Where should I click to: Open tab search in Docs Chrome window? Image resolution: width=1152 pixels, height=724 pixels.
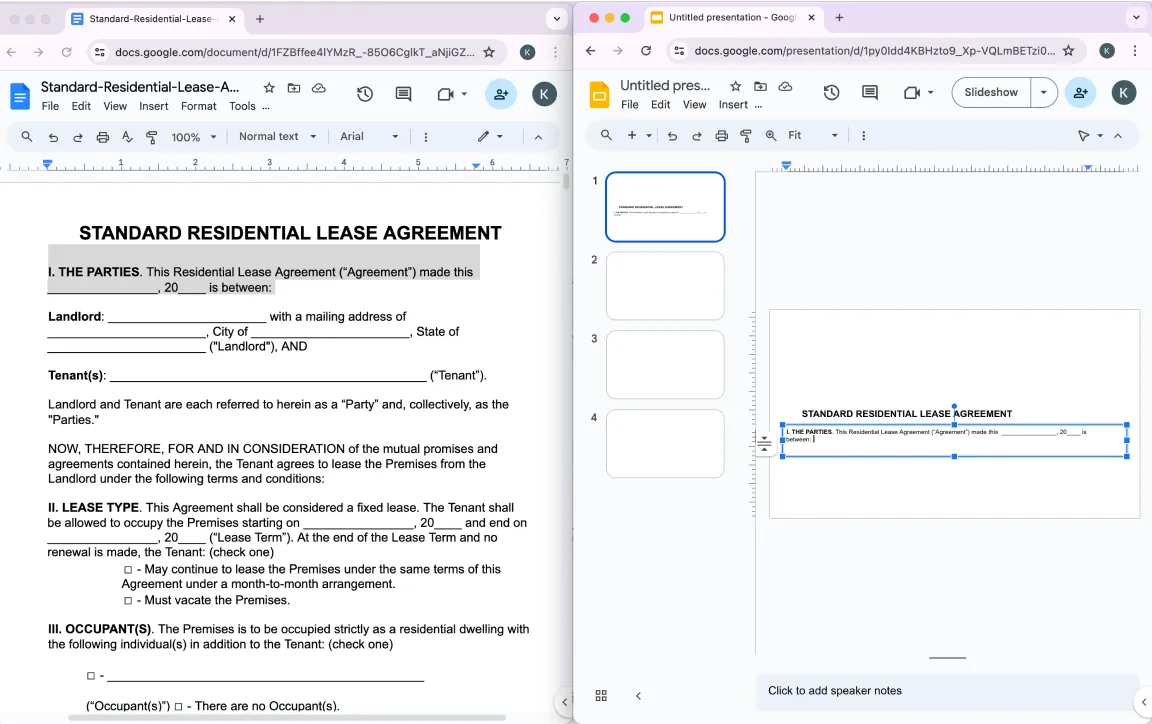(557, 19)
